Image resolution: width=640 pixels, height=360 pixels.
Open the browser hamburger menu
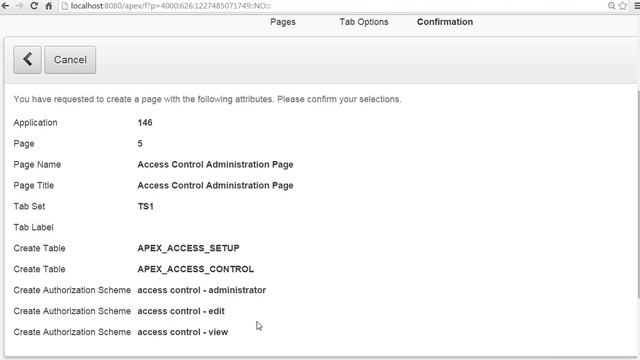[x=636, y=6]
